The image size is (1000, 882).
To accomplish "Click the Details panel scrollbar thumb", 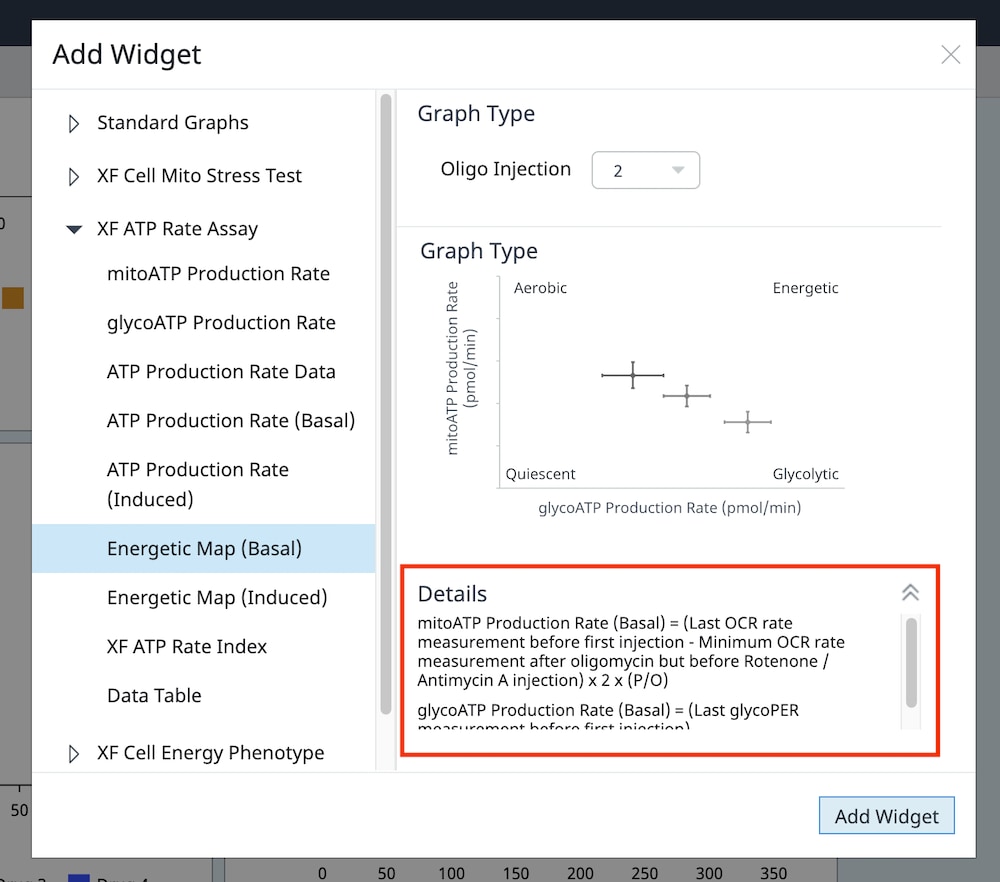I will tap(911, 662).
